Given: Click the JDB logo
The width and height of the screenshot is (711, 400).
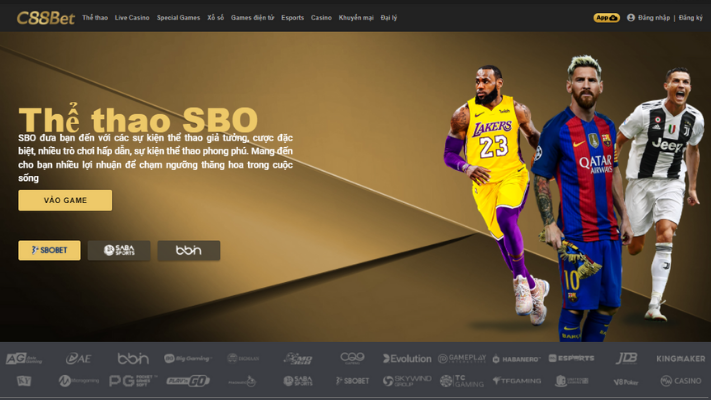Looking at the screenshot, I should click(x=626, y=358).
